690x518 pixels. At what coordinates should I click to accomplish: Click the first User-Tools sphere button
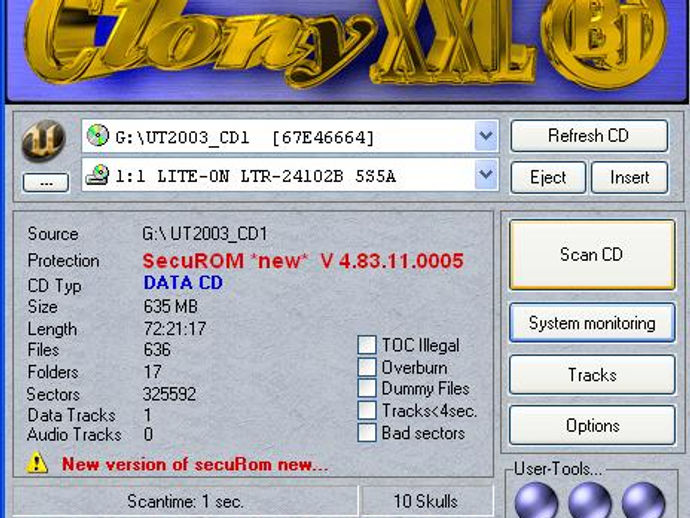pos(536,500)
